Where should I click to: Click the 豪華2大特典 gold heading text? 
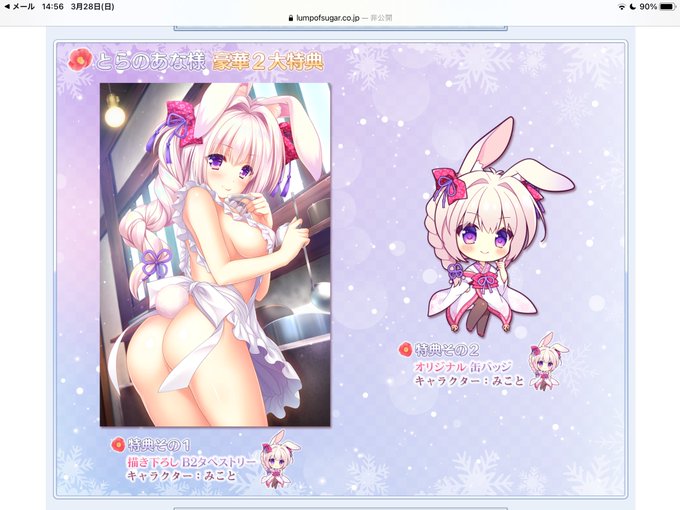[x=268, y=62]
